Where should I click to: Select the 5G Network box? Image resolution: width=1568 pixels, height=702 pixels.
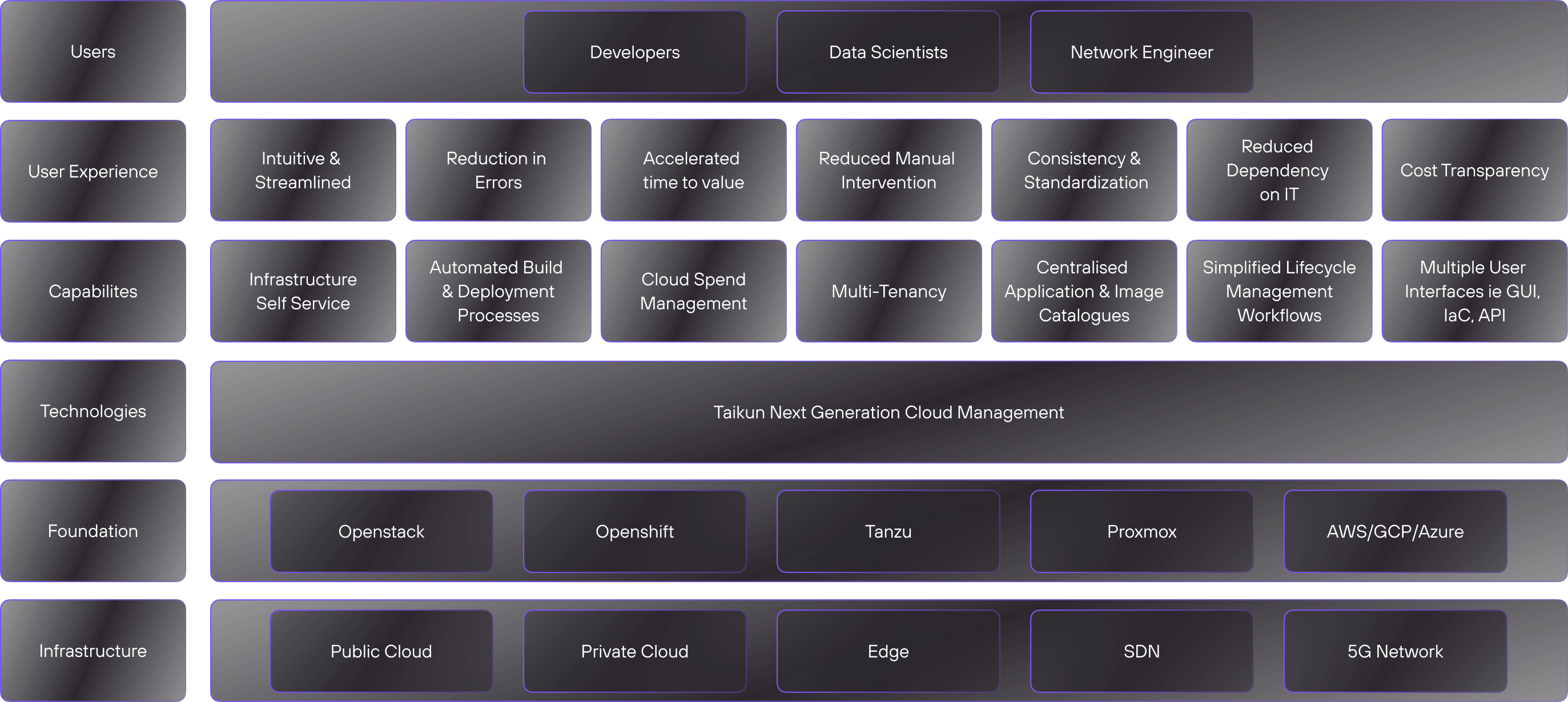click(1394, 652)
